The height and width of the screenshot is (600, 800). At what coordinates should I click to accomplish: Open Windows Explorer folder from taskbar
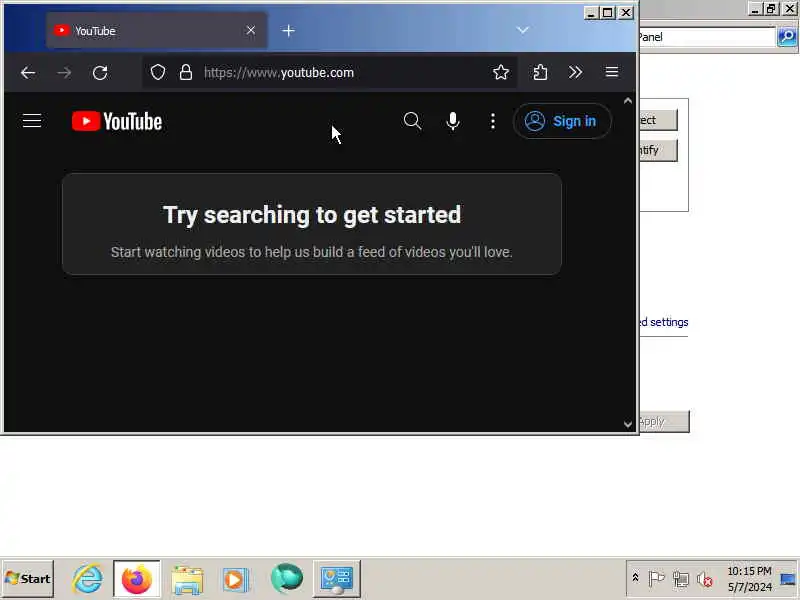(187, 580)
